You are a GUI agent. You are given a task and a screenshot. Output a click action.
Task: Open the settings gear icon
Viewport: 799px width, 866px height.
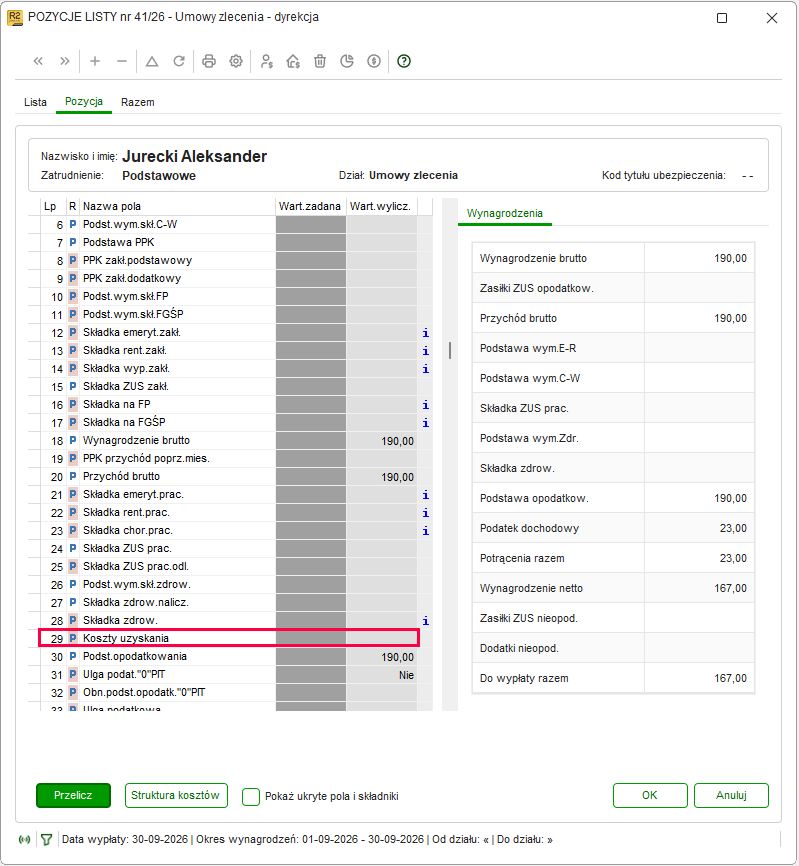click(x=236, y=61)
